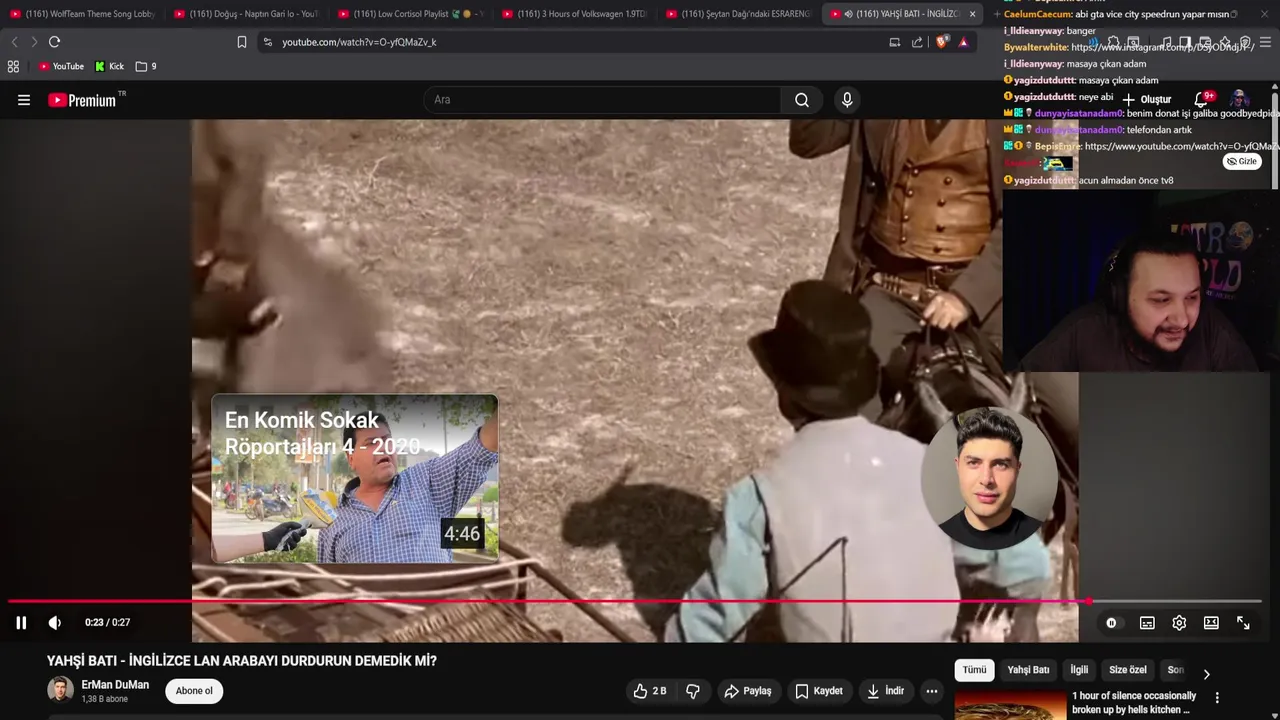
Task: Open ErMan DuMan channel avatar
Action: [x=61, y=690]
